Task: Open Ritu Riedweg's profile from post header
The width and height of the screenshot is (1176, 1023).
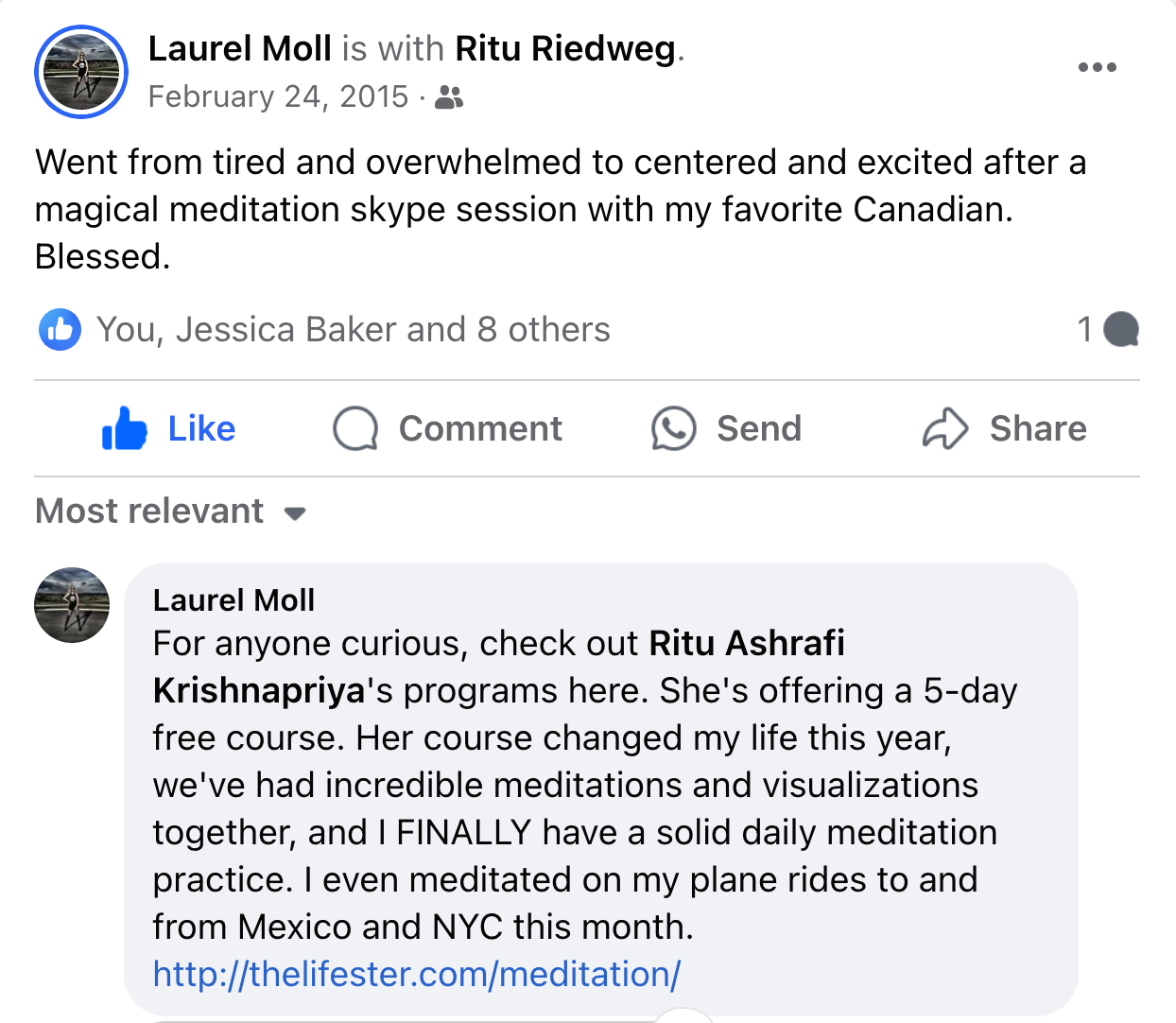Action: (x=565, y=48)
